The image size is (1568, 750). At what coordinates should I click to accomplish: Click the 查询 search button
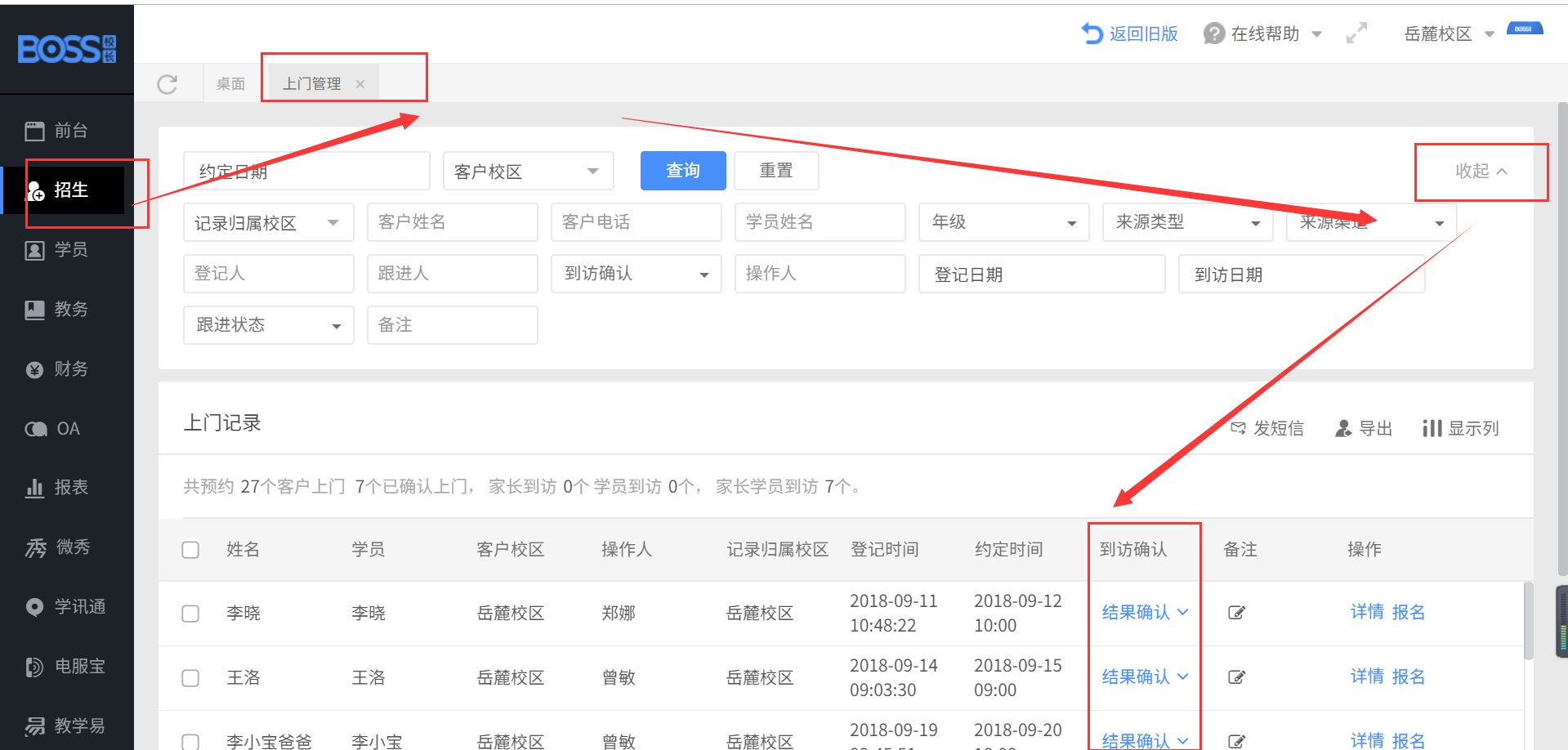[x=683, y=171]
